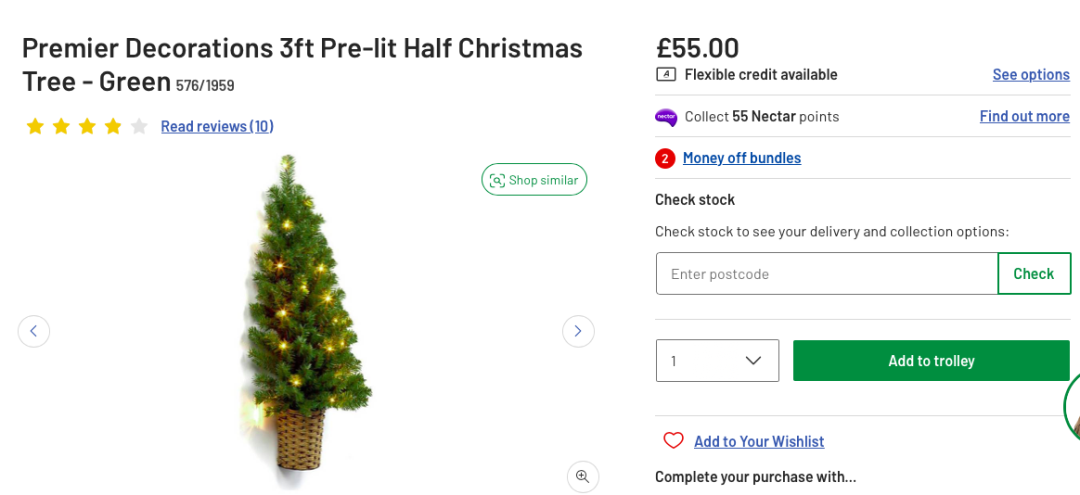This screenshot has height=495, width=1080.
Task: Open the Money off bundles link
Action: pos(742,158)
